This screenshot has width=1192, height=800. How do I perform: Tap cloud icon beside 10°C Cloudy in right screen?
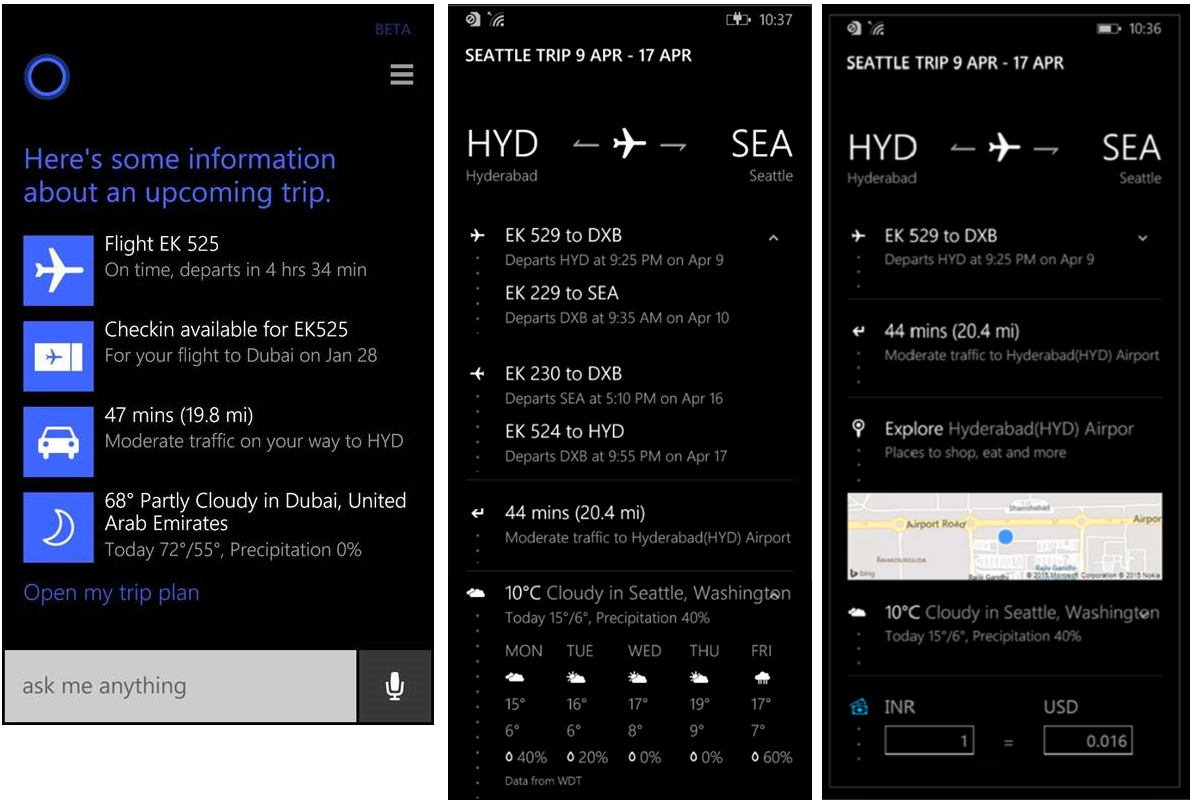tap(857, 612)
